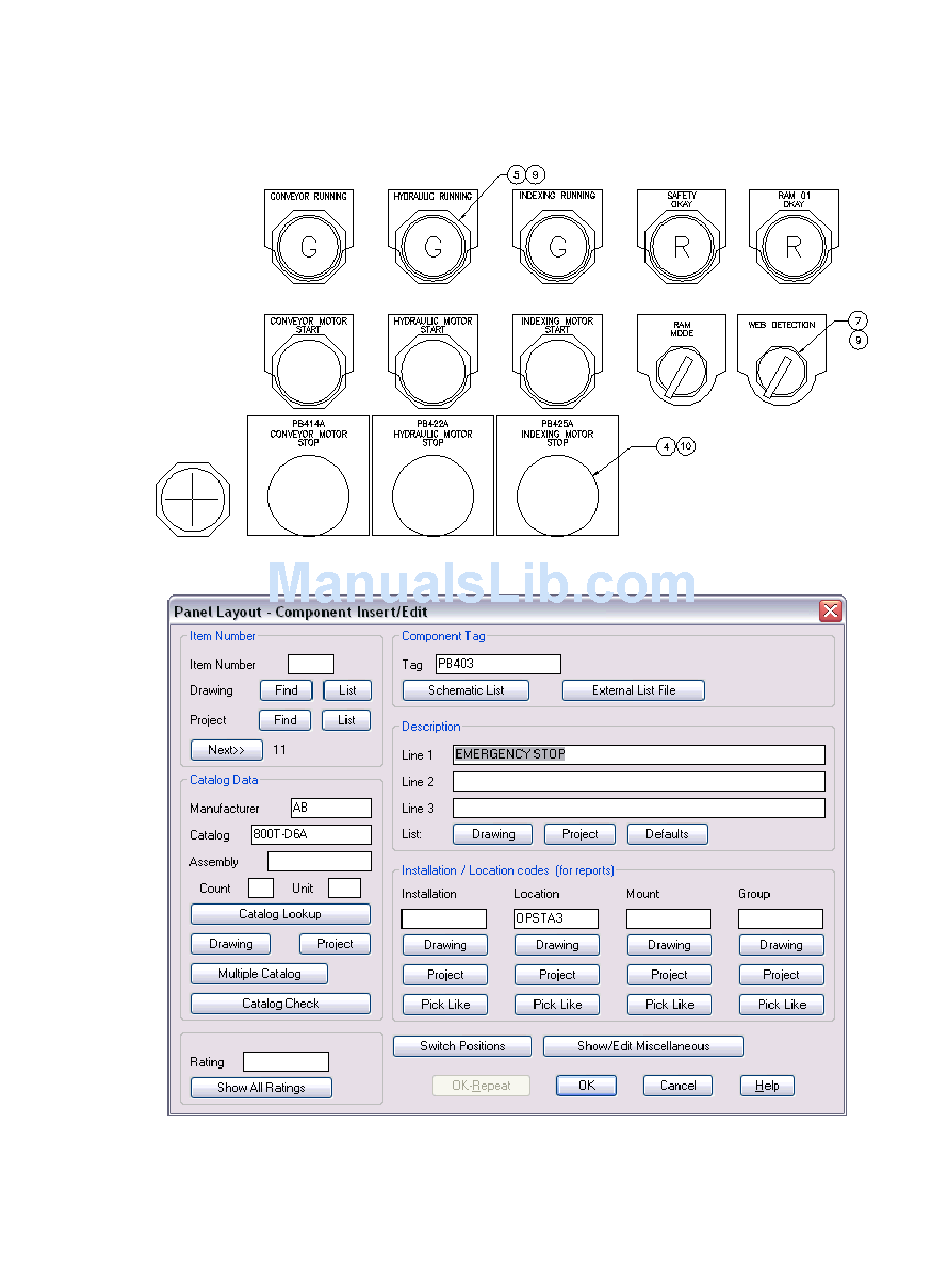Click Drawing List button in Item Number
Screen dimensions: 950x1274
click(347, 690)
